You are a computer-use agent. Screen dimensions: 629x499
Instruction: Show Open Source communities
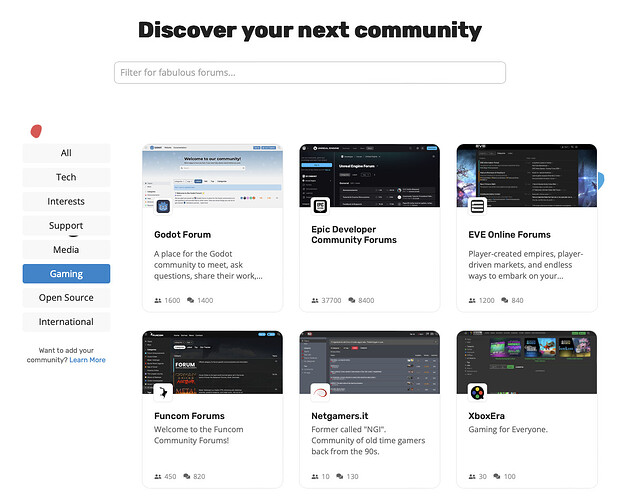(66, 298)
